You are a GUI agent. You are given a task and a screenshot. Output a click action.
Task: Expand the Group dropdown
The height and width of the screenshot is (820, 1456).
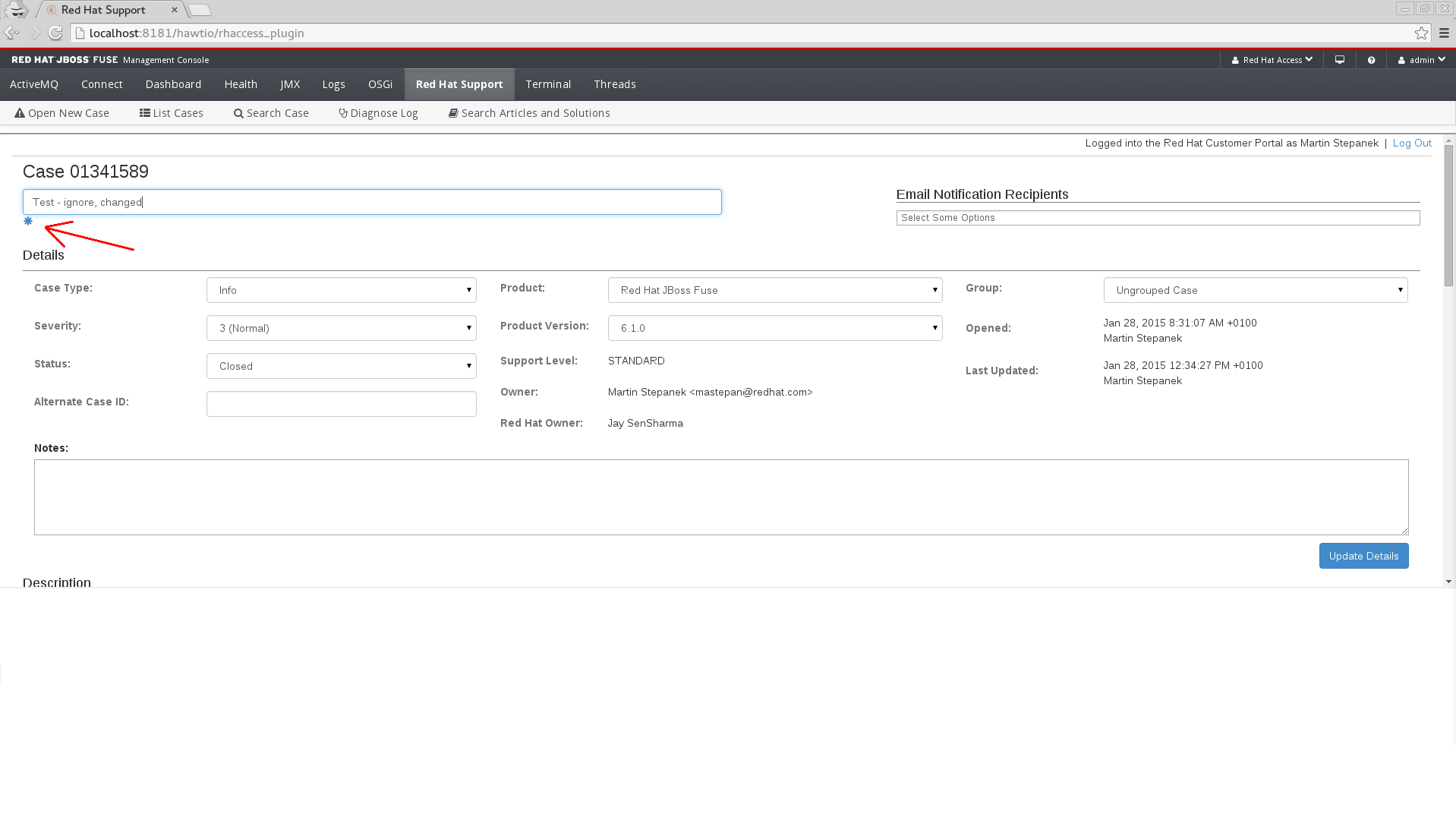coord(1256,290)
